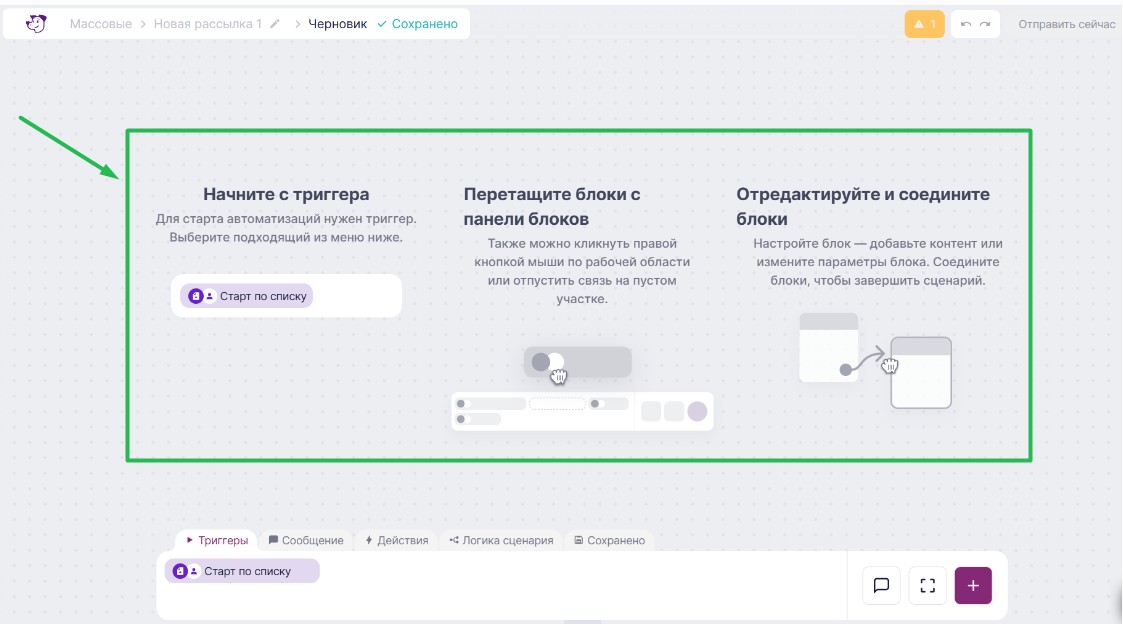Click the Сохранено status indicator
The width and height of the screenshot is (1123, 624).
coord(418,24)
